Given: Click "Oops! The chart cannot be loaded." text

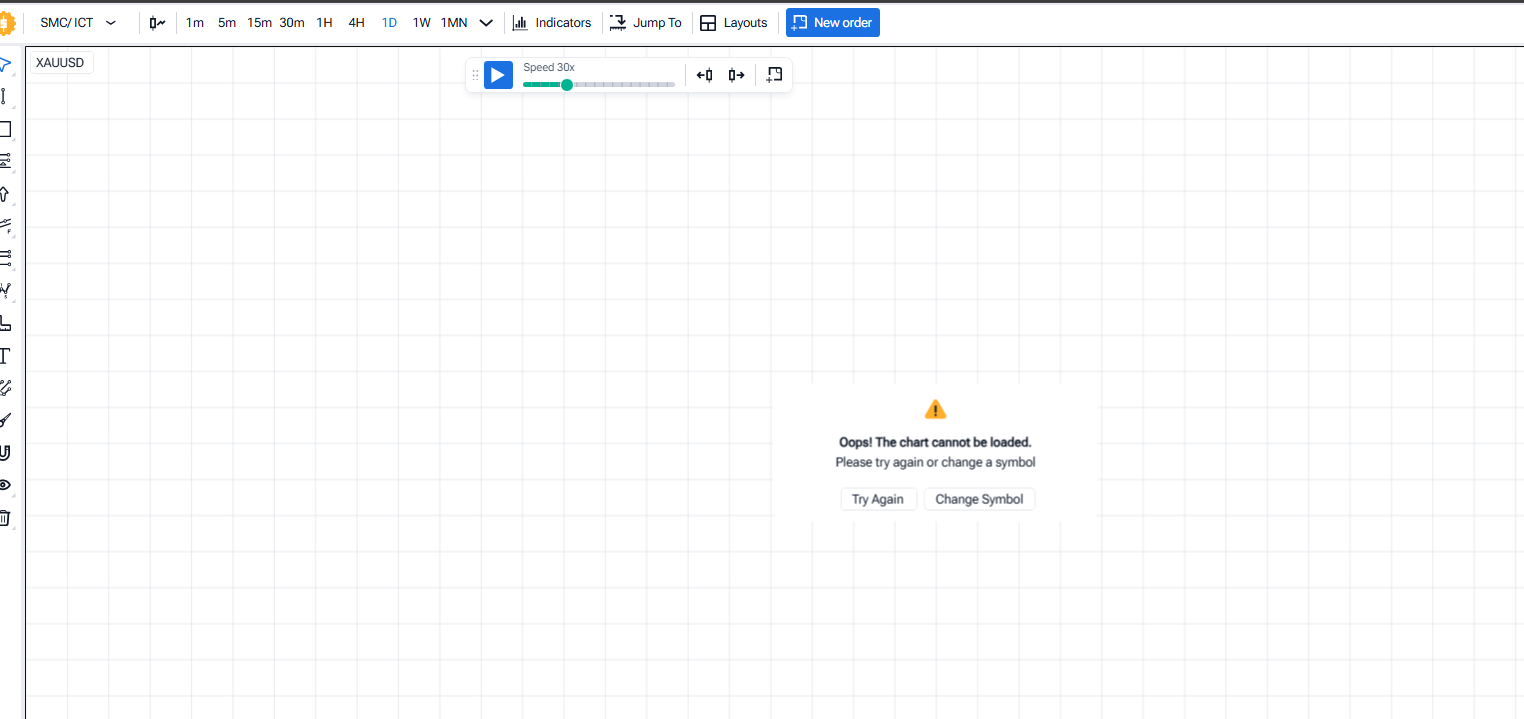Looking at the screenshot, I should pyautogui.click(x=935, y=442).
